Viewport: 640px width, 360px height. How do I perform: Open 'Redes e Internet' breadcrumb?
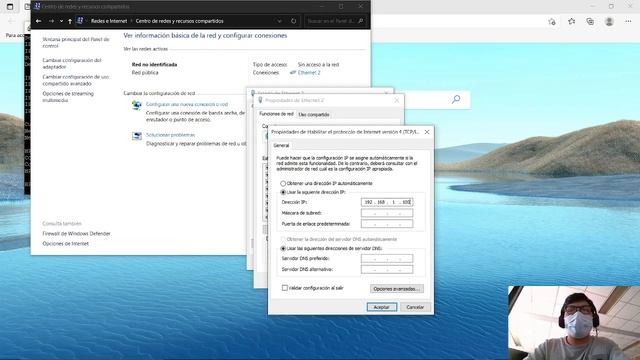(109, 21)
